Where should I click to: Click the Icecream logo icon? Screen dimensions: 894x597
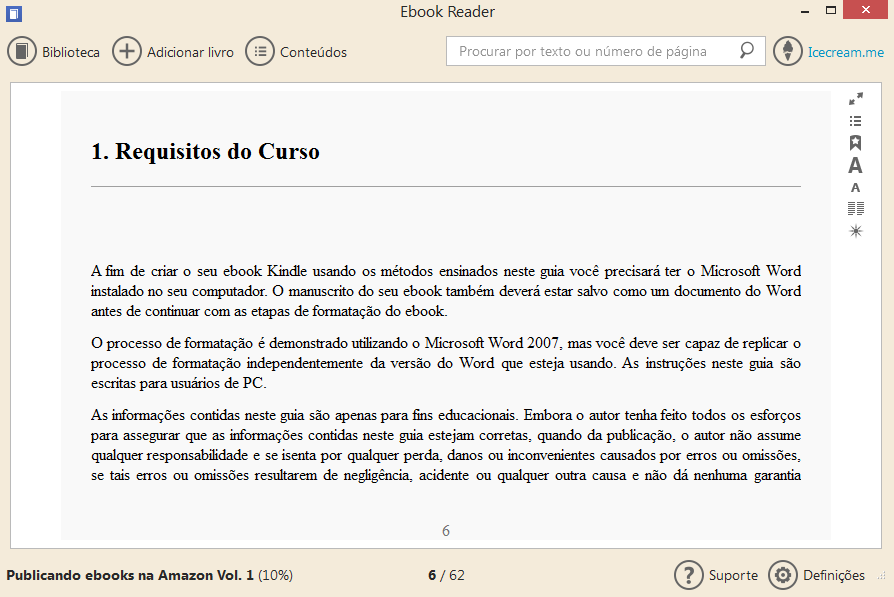pyautogui.click(x=788, y=51)
